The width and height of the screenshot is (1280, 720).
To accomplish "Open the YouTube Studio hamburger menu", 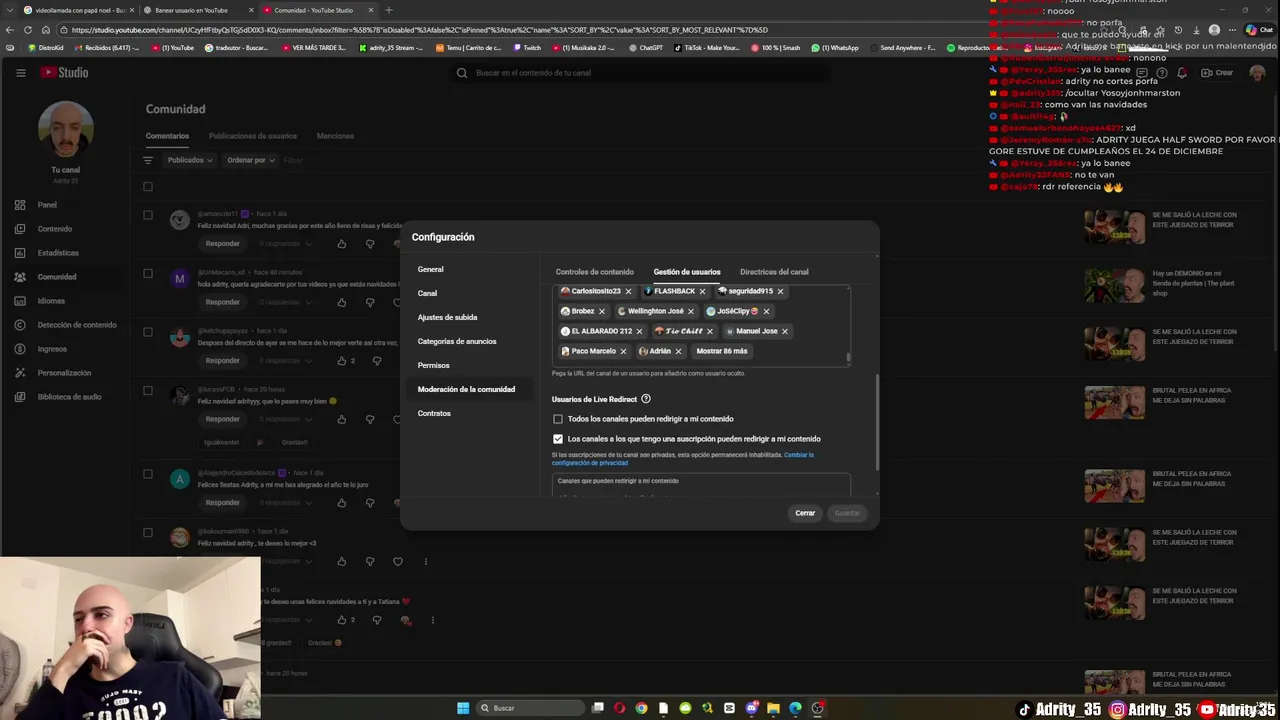I will pos(20,72).
